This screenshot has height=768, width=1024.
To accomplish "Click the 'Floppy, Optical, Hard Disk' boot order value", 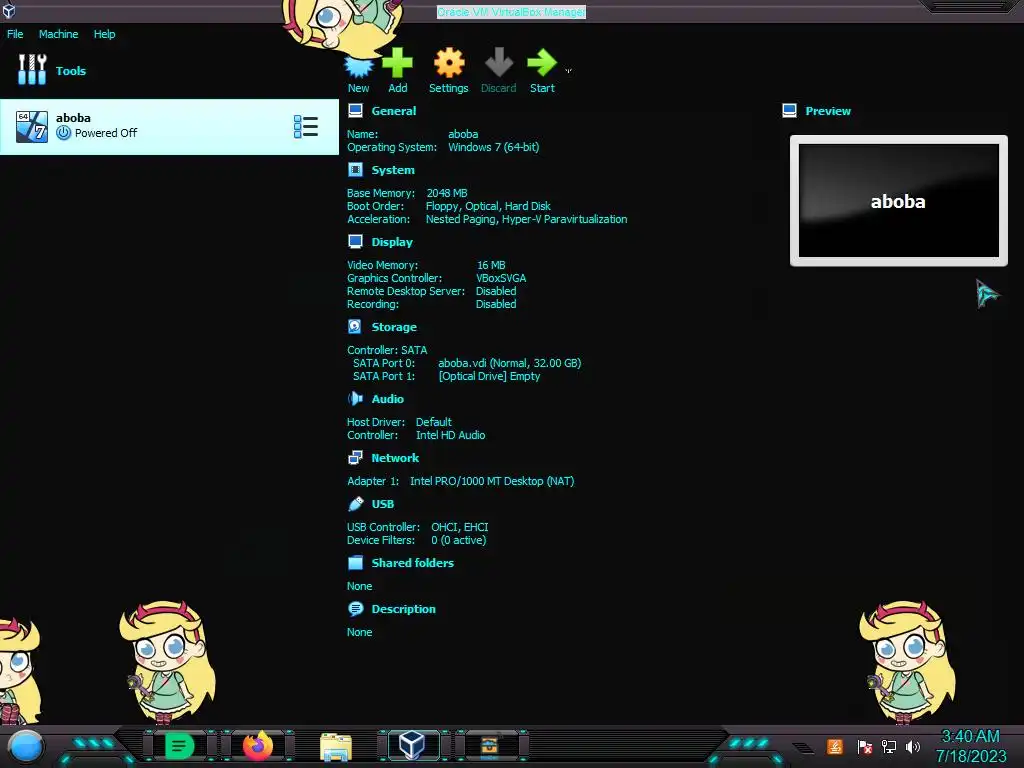I will click(x=488, y=206).
